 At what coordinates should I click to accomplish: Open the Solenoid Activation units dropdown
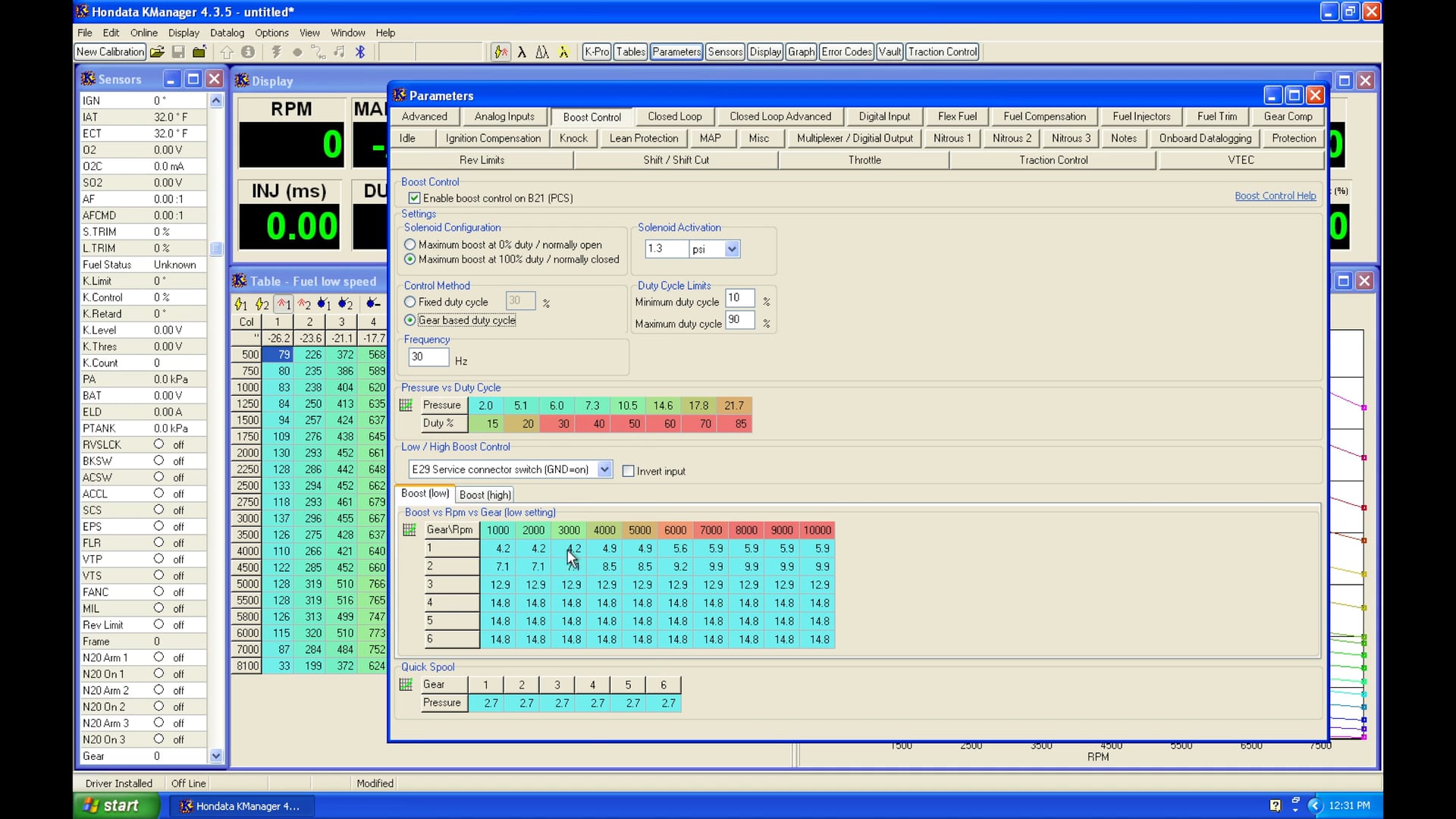point(731,249)
